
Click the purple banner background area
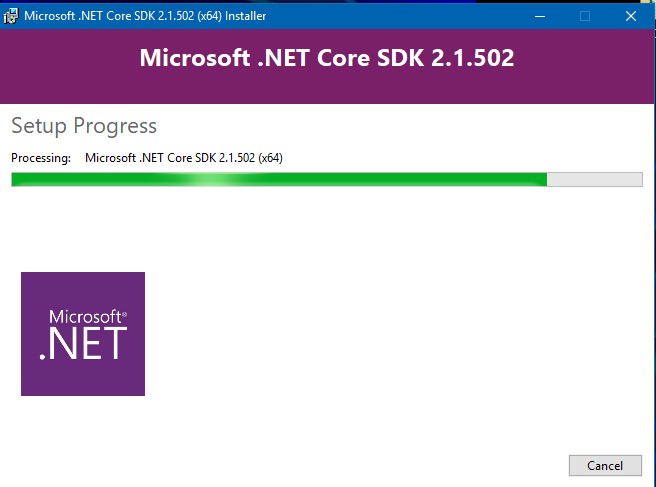326,89
